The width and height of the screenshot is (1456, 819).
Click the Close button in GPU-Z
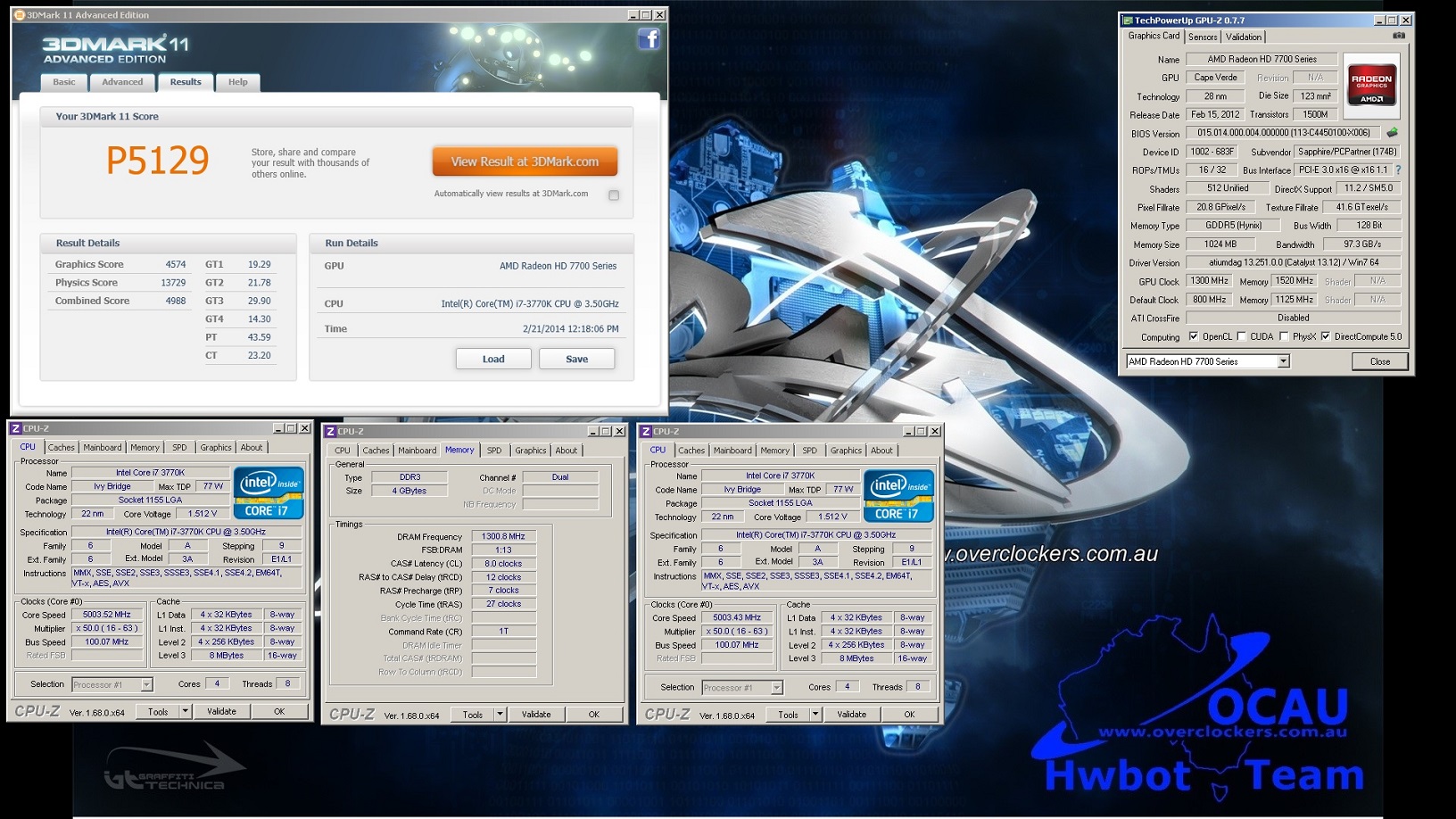pyautogui.click(x=1380, y=361)
